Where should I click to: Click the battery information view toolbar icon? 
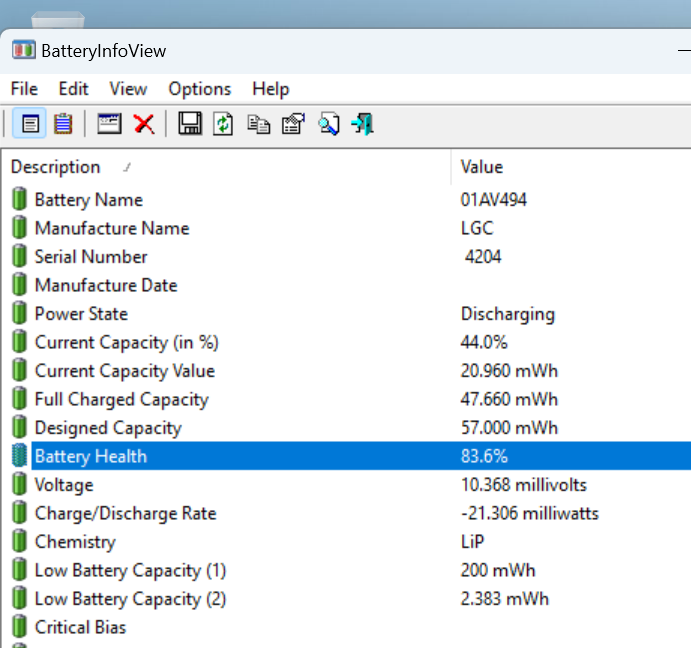click(x=30, y=124)
